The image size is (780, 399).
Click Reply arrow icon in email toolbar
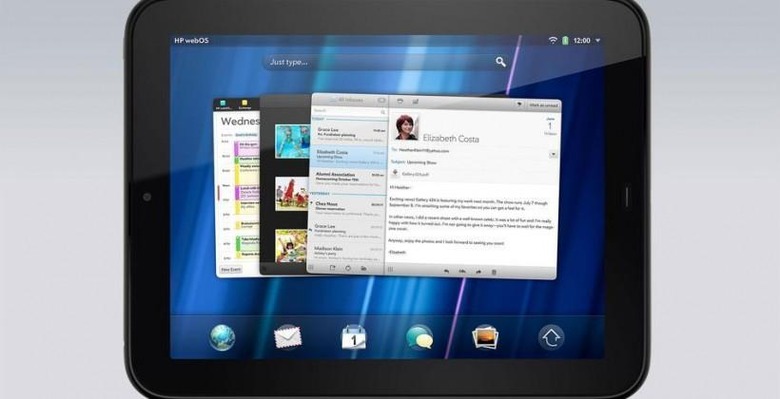[x=446, y=272]
